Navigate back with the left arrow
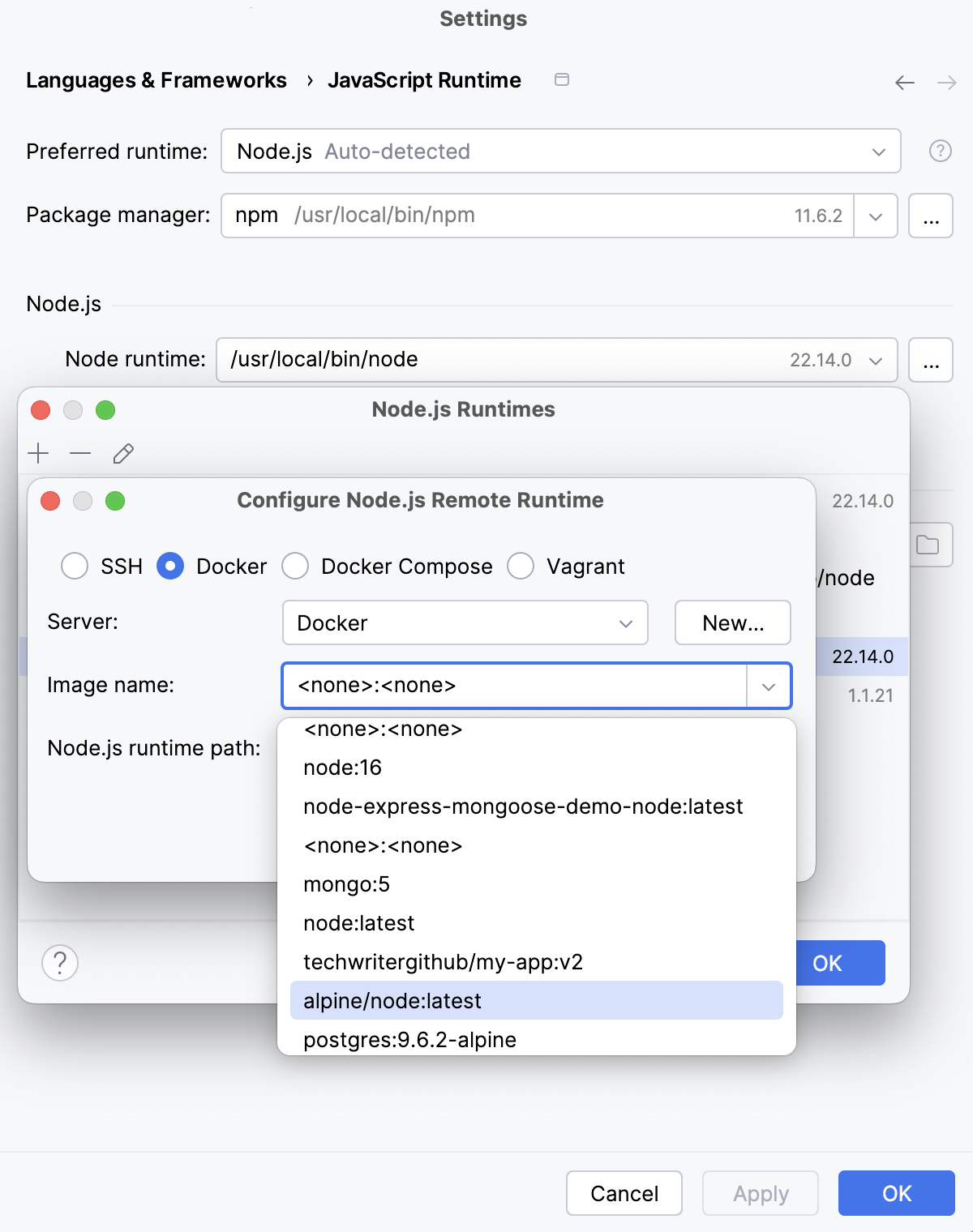 pos(903,82)
